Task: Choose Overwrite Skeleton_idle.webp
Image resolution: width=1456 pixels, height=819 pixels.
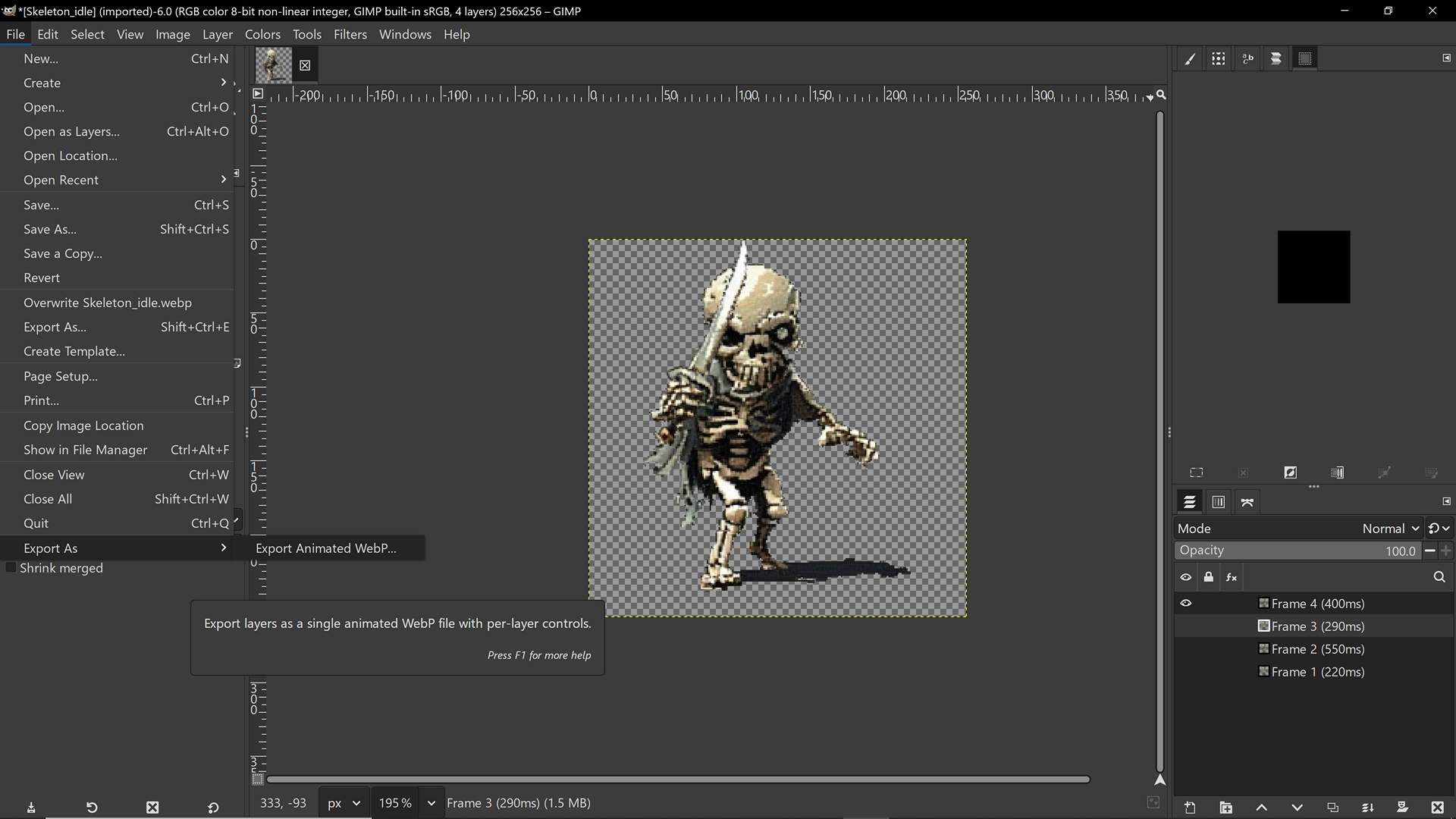Action: coord(118,303)
